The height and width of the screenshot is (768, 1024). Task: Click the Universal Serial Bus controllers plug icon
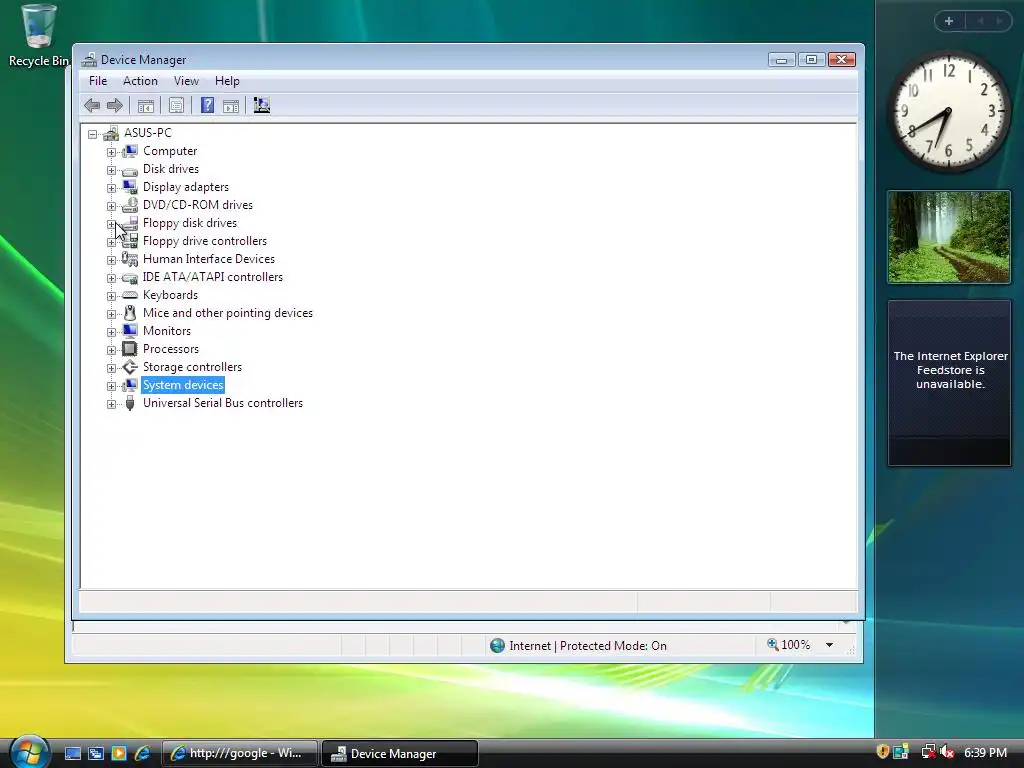click(130, 404)
